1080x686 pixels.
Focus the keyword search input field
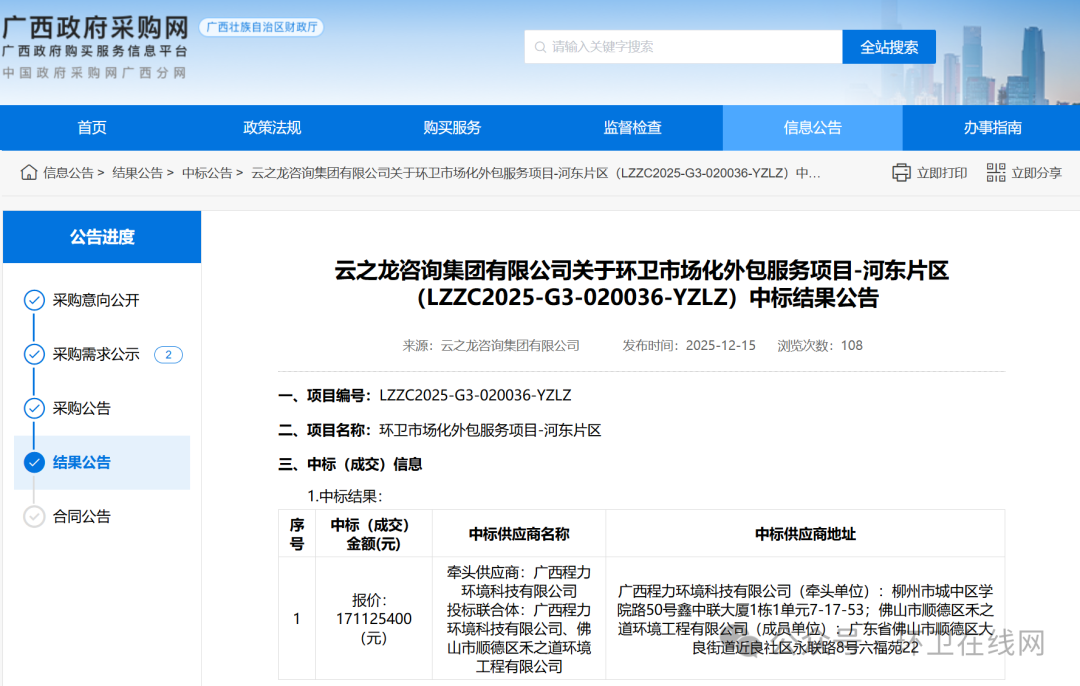683,47
